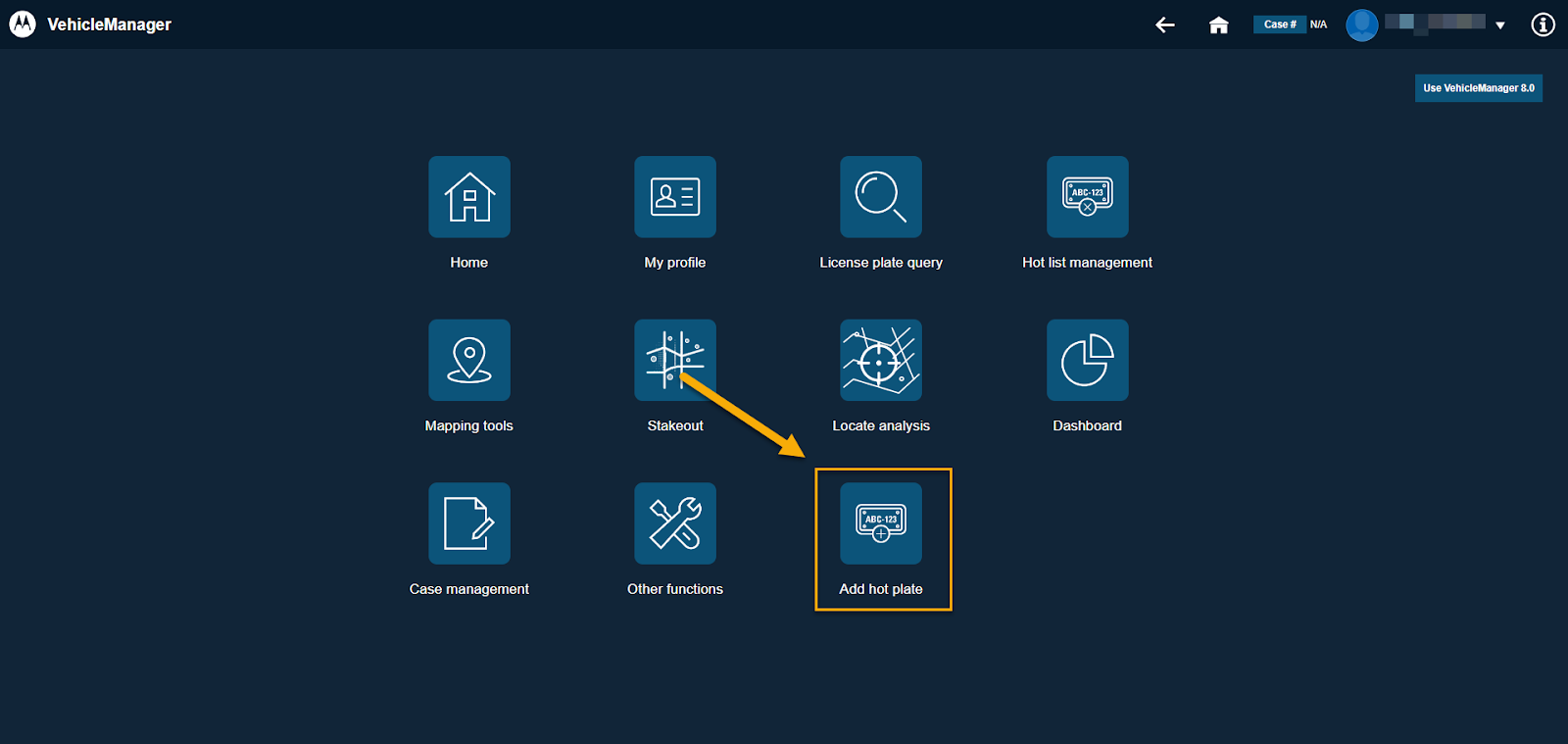Click the user avatar icon
The height and width of the screenshot is (744, 1568).
point(1362,25)
